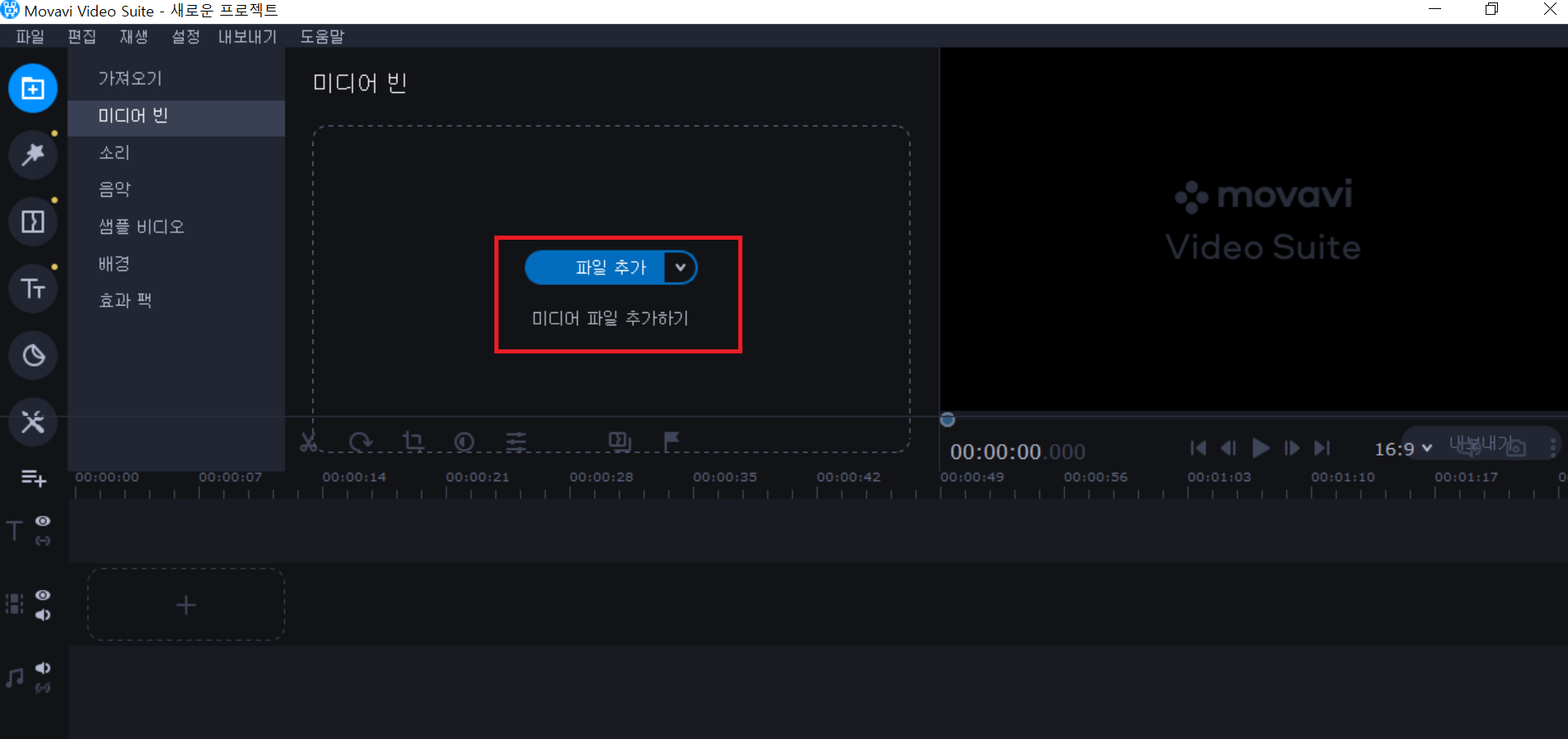Open the preview options three-dot menu
Image resolution: width=1568 pixels, height=739 pixels.
click(x=1553, y=447)
